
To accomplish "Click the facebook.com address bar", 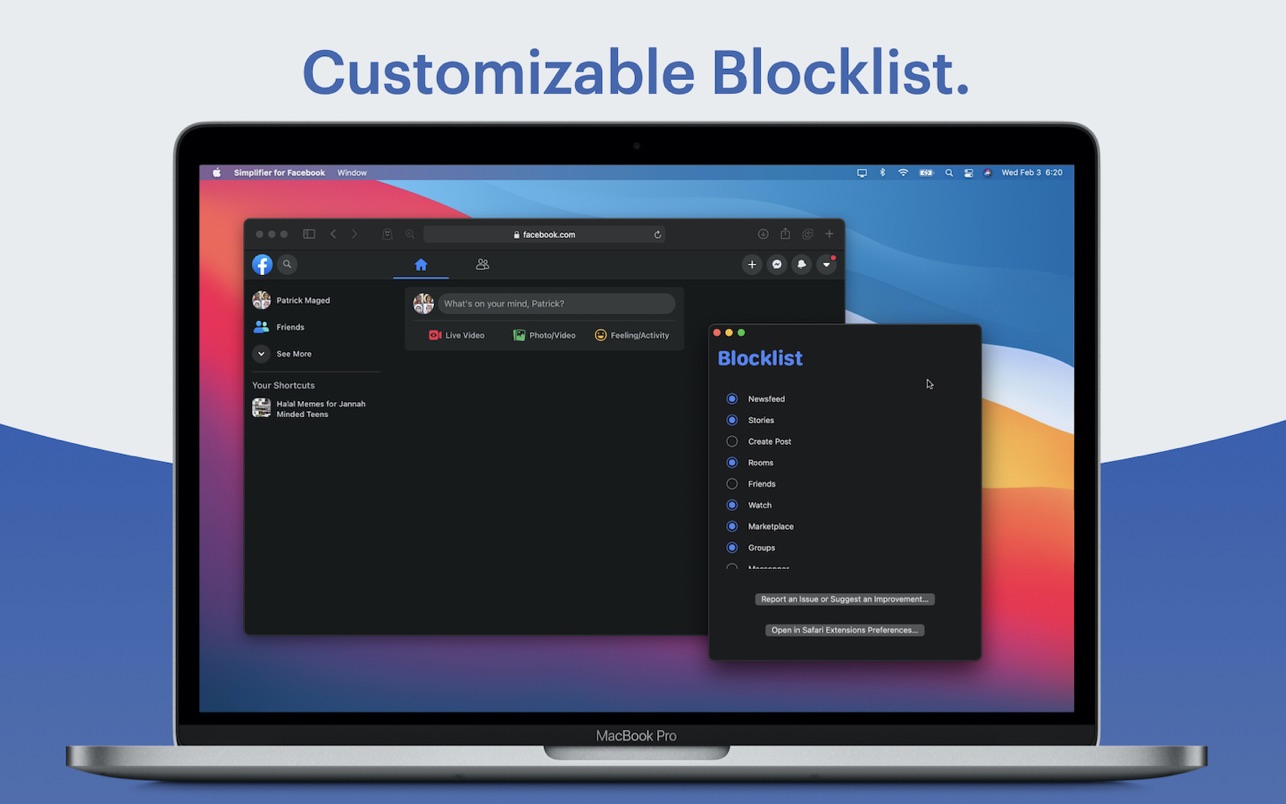I will (x=544, y=234).
